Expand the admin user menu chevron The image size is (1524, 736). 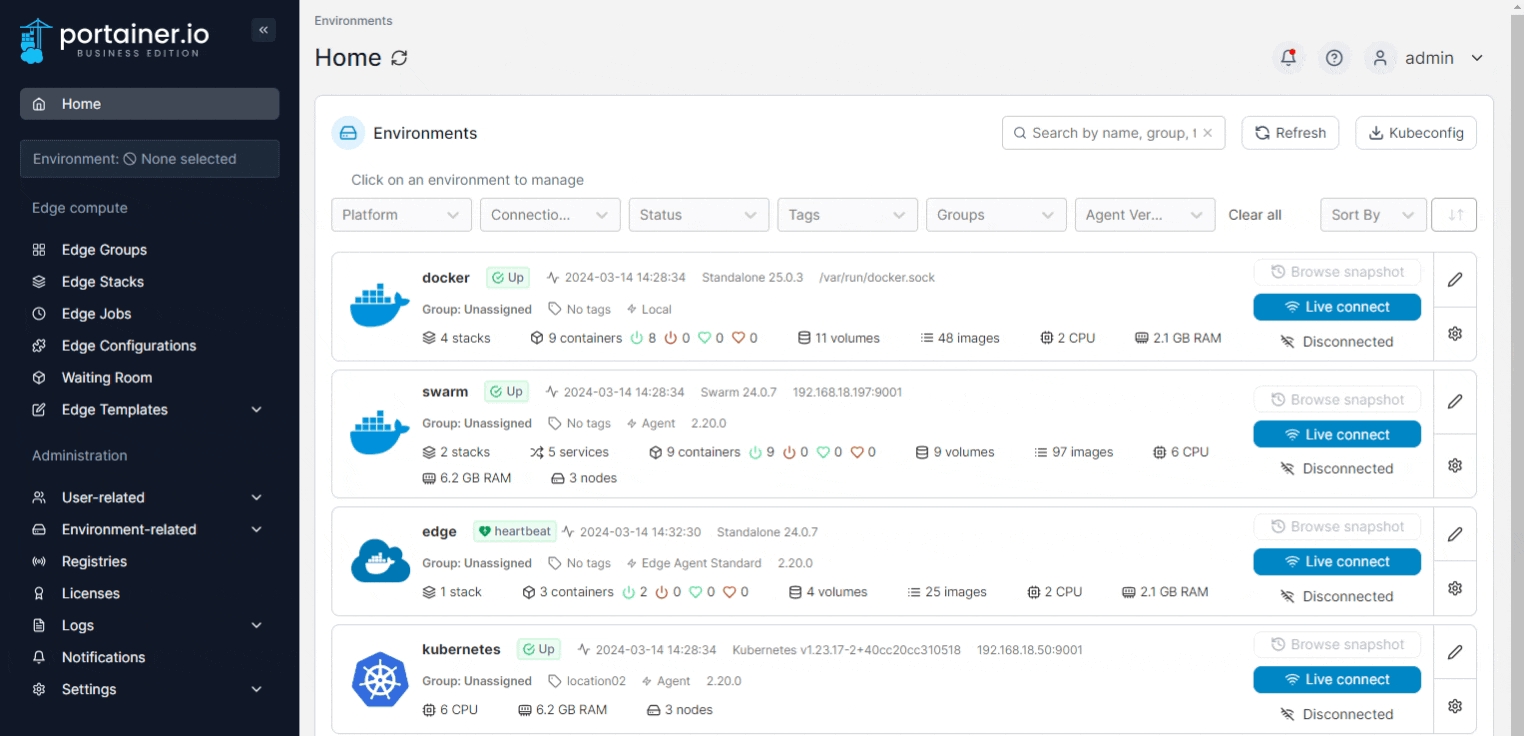tap(1477, 58)
